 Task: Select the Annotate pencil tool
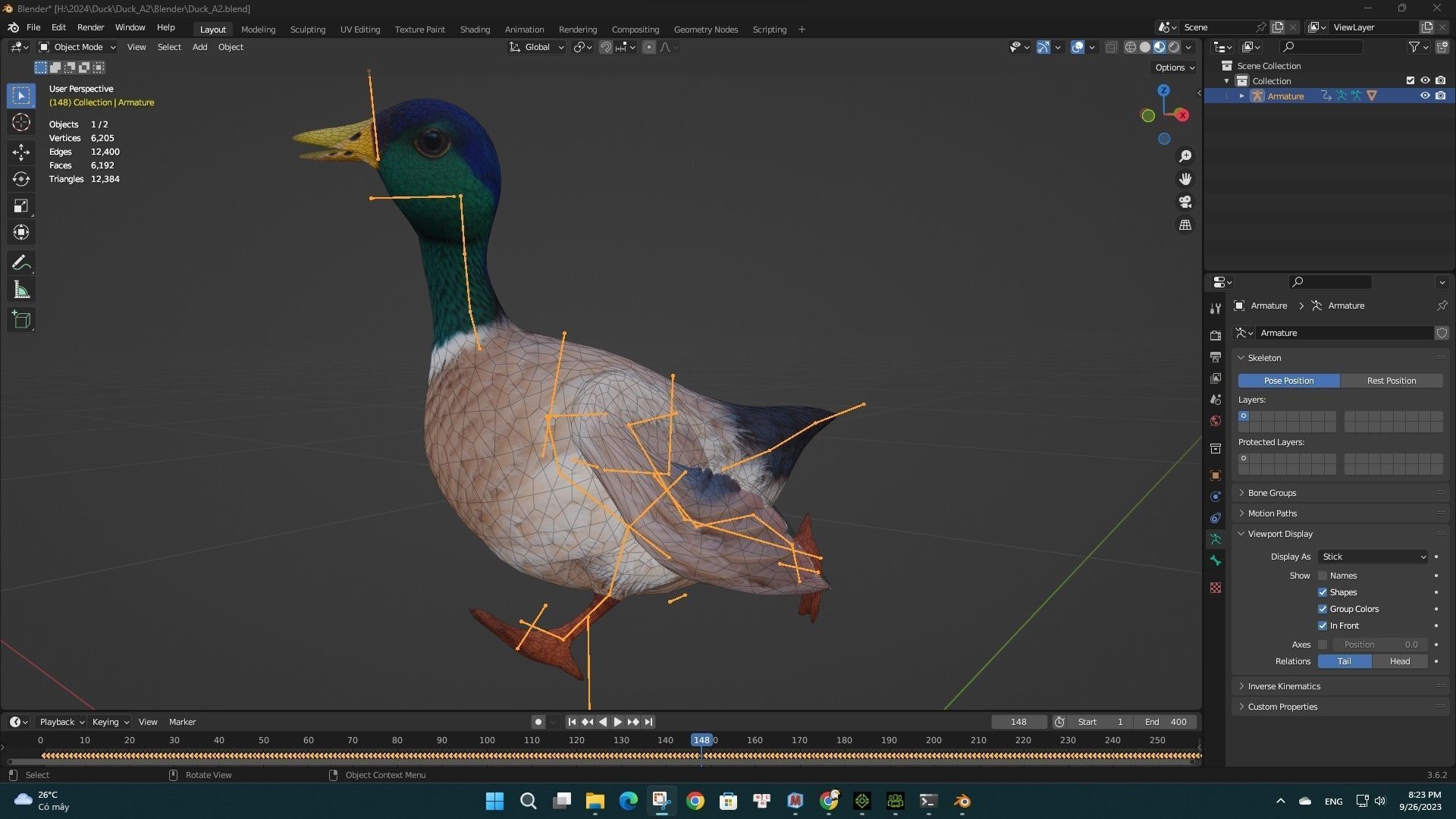click(x=21, y=262)
